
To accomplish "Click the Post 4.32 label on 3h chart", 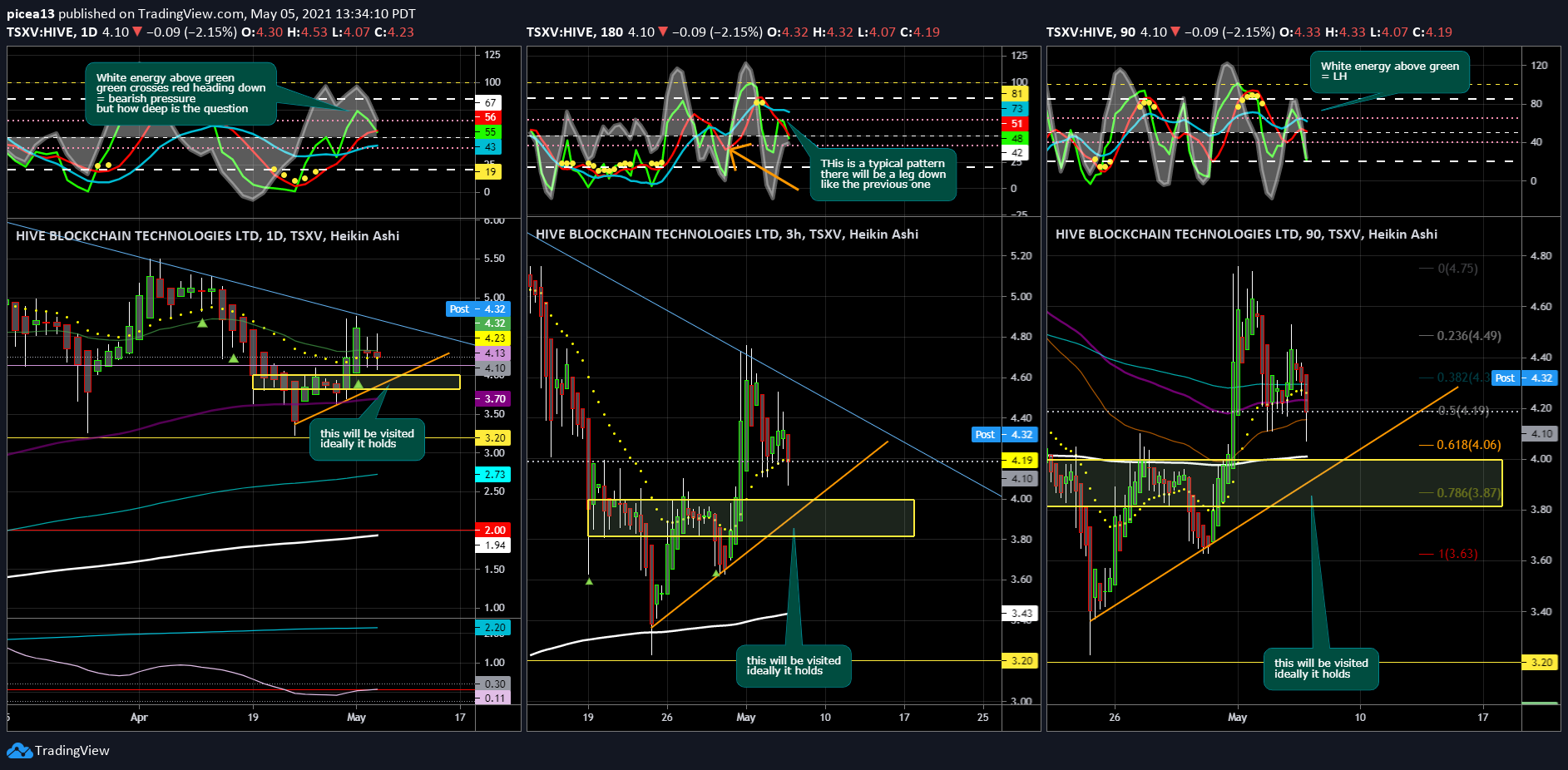I will click(1003, 435).
